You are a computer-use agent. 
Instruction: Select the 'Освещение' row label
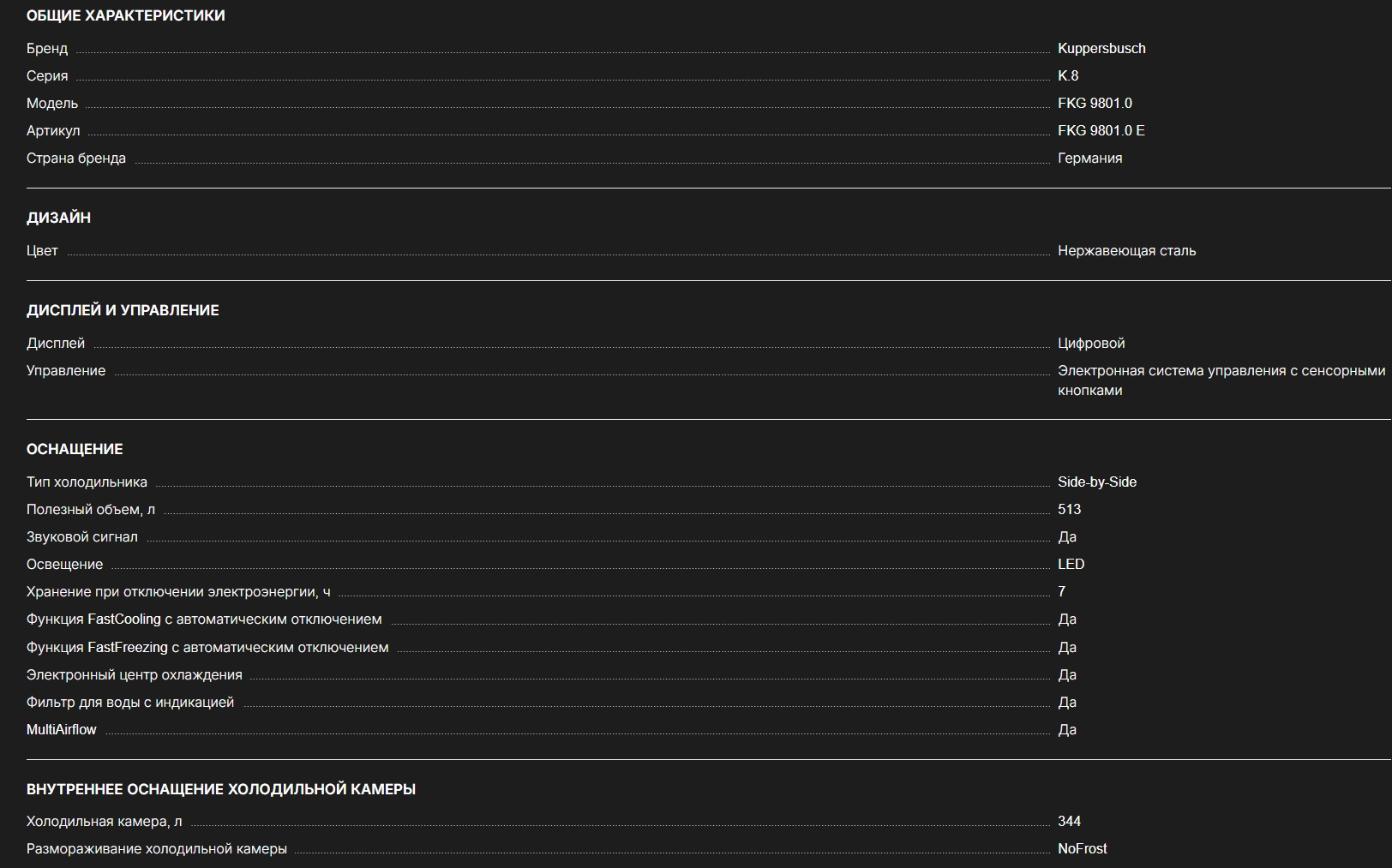coord(64,565)
